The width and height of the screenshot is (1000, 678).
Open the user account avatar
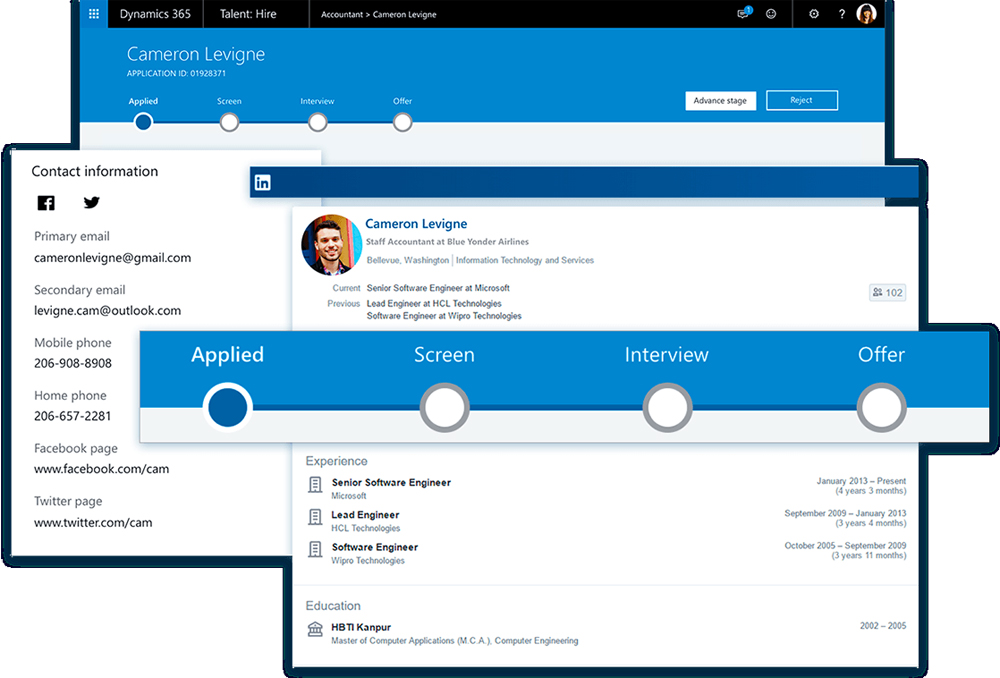click(866, 13)
